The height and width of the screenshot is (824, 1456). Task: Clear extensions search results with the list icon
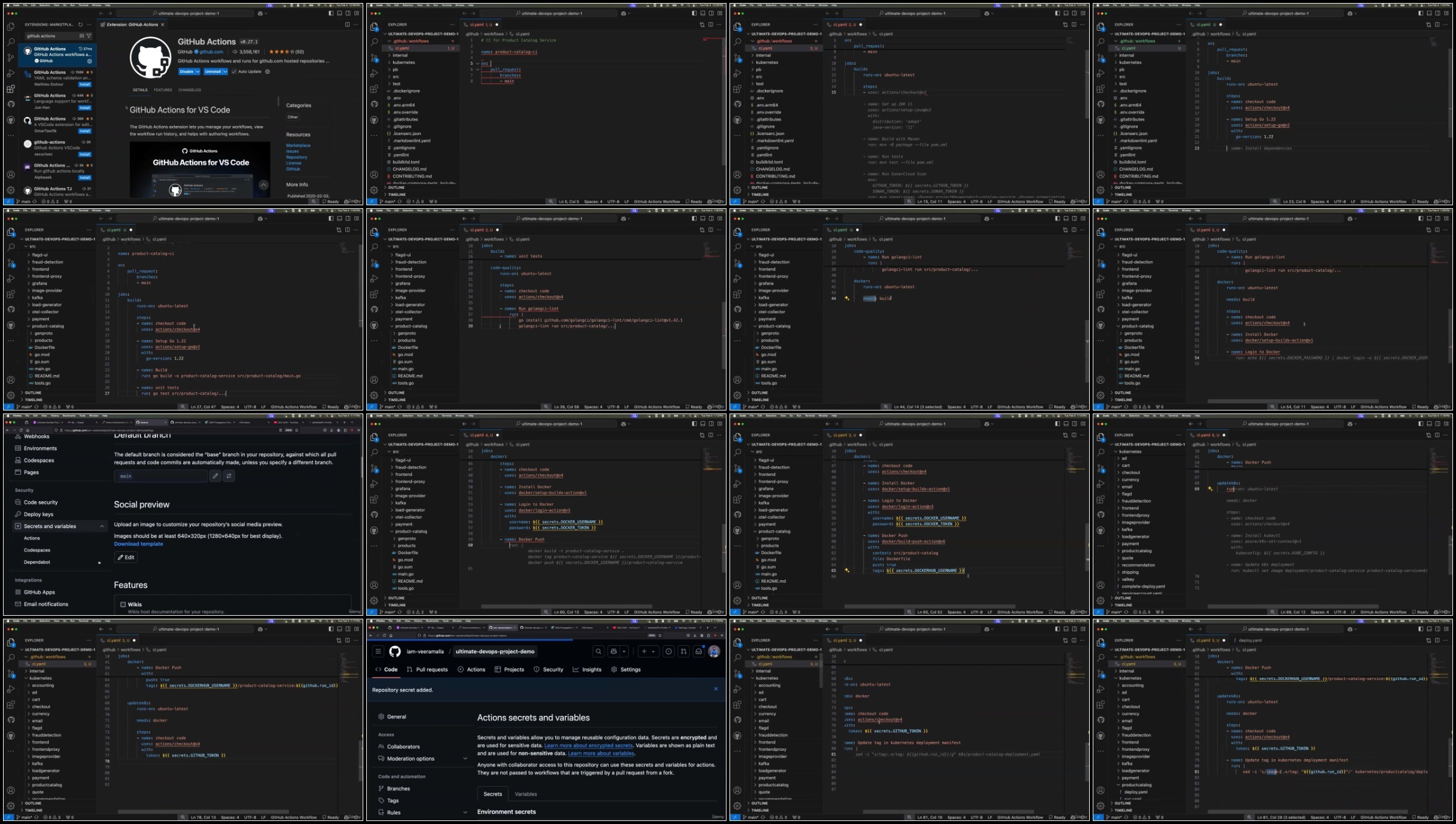tap(82, 36)
